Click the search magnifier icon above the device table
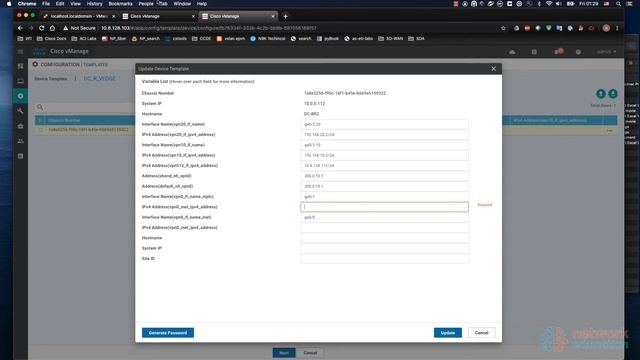This screenshot has height=360, width=640. (x=40, y=107)
